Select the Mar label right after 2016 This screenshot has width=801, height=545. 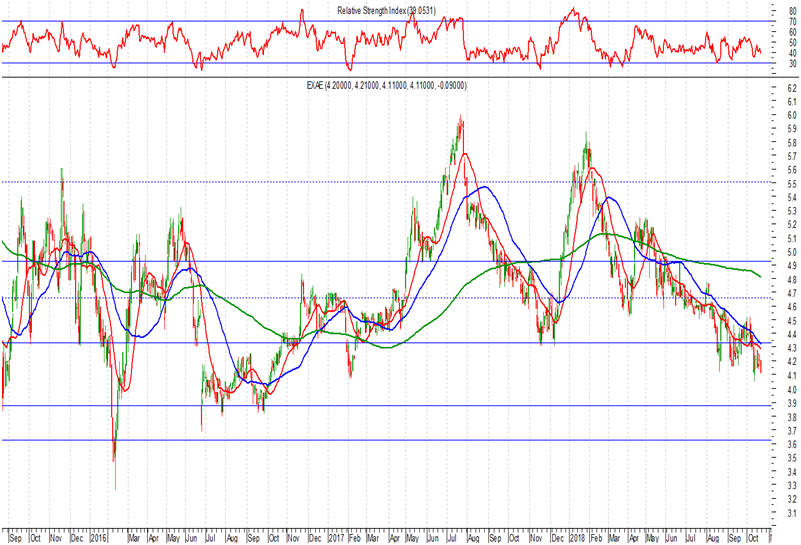coord(134,538)
